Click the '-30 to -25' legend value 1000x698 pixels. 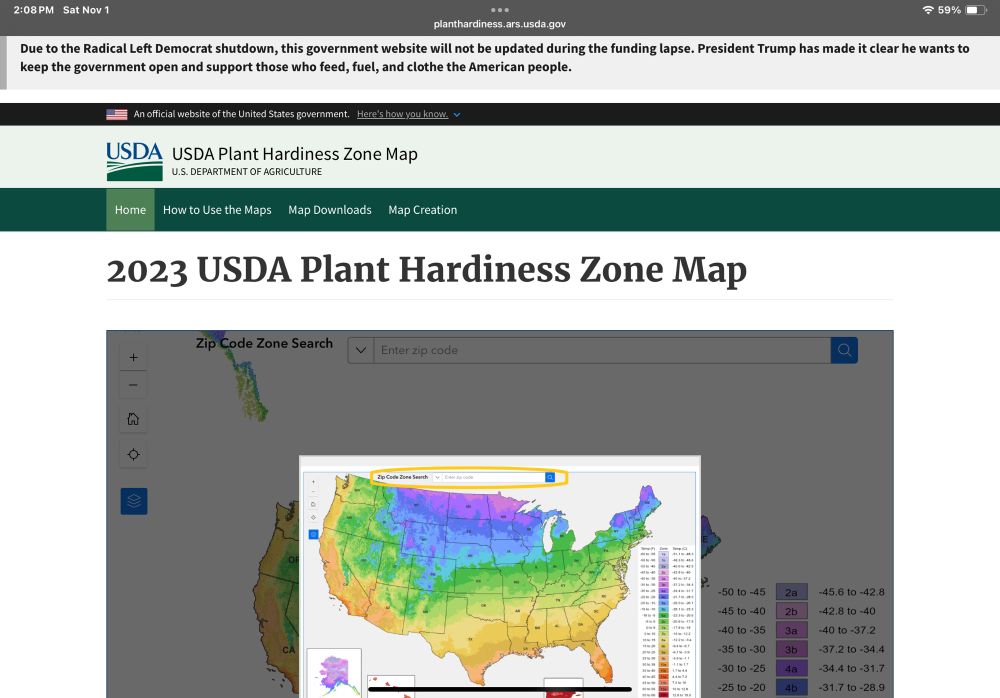pos(742,669)
